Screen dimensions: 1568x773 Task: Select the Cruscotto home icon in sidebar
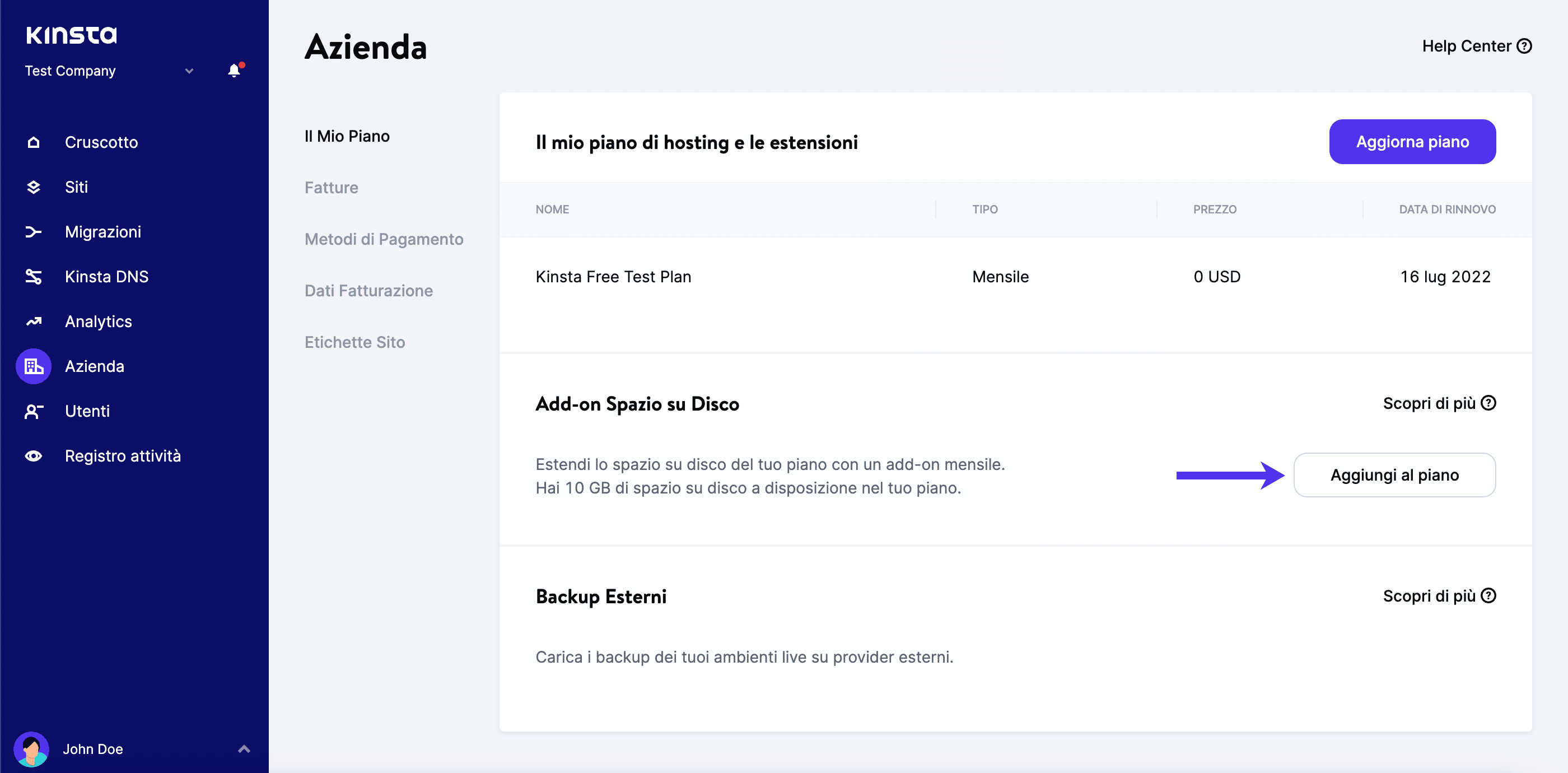point(34,142)
